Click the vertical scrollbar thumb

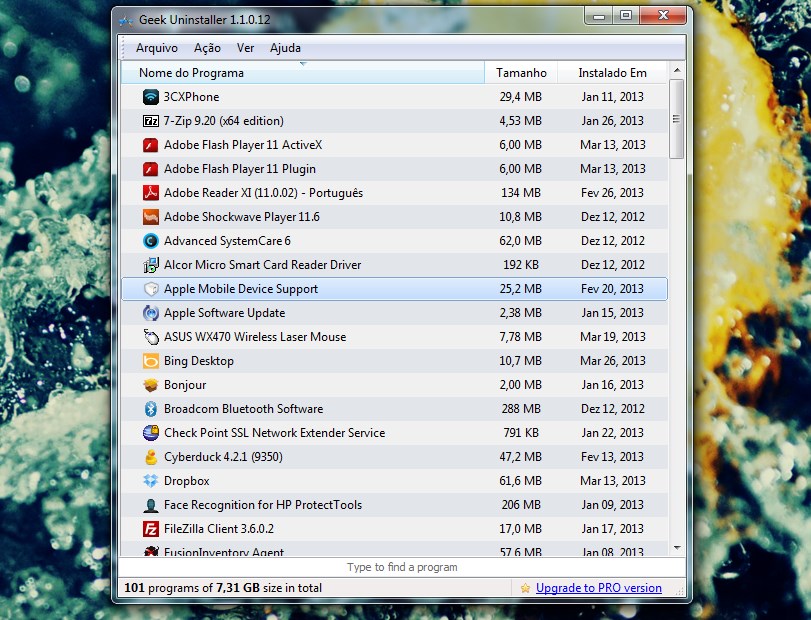tap(677, 119)
